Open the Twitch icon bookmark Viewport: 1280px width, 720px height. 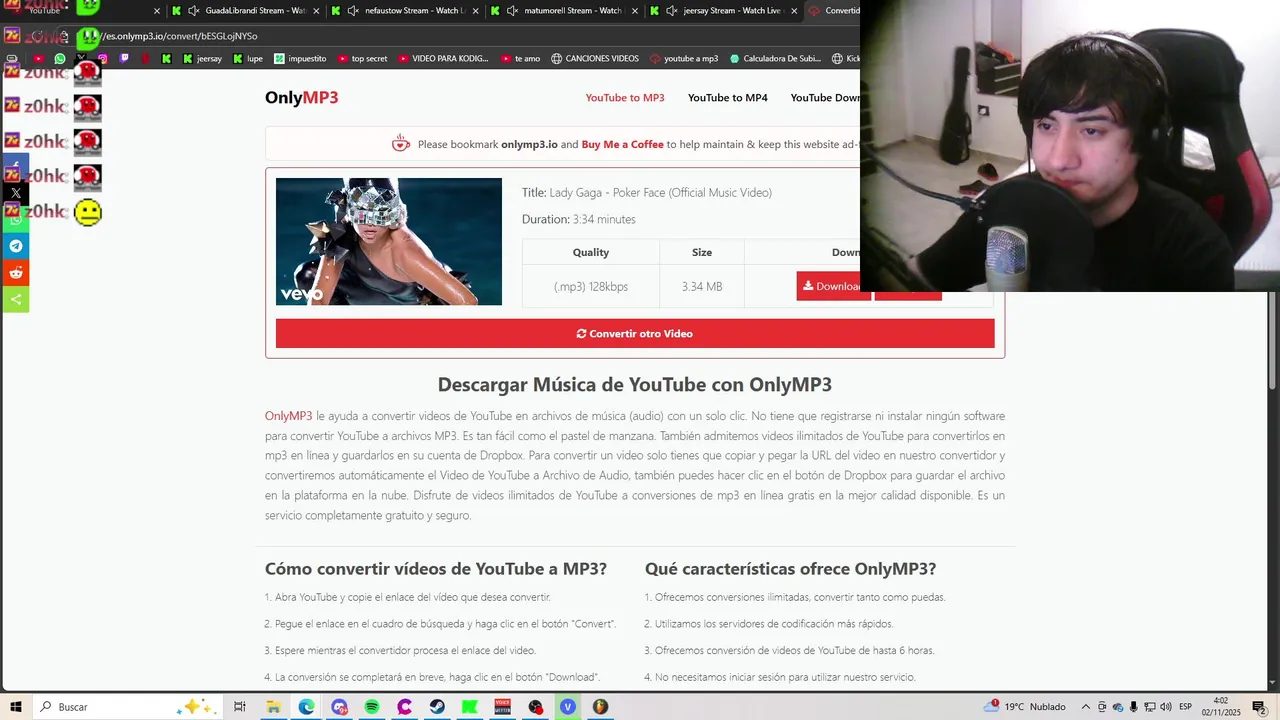124,58
